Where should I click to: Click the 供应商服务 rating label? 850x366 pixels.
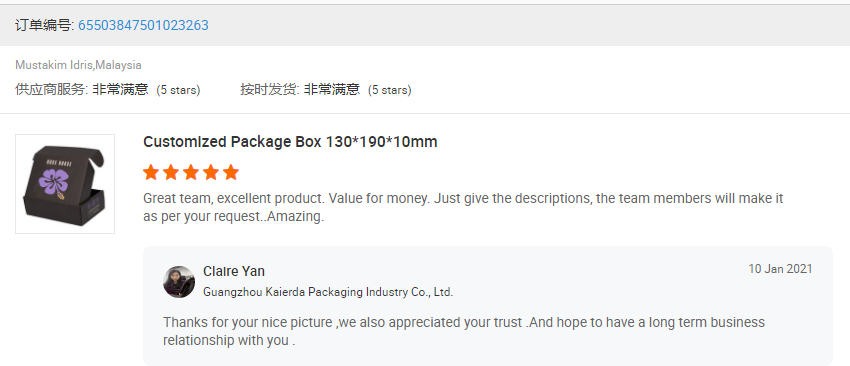[x=51, y=89]
